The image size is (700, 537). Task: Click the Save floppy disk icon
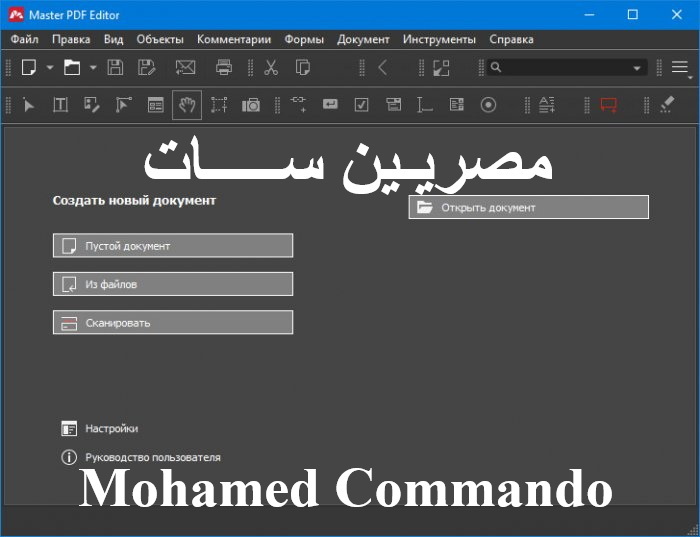[x=115, y=68]
